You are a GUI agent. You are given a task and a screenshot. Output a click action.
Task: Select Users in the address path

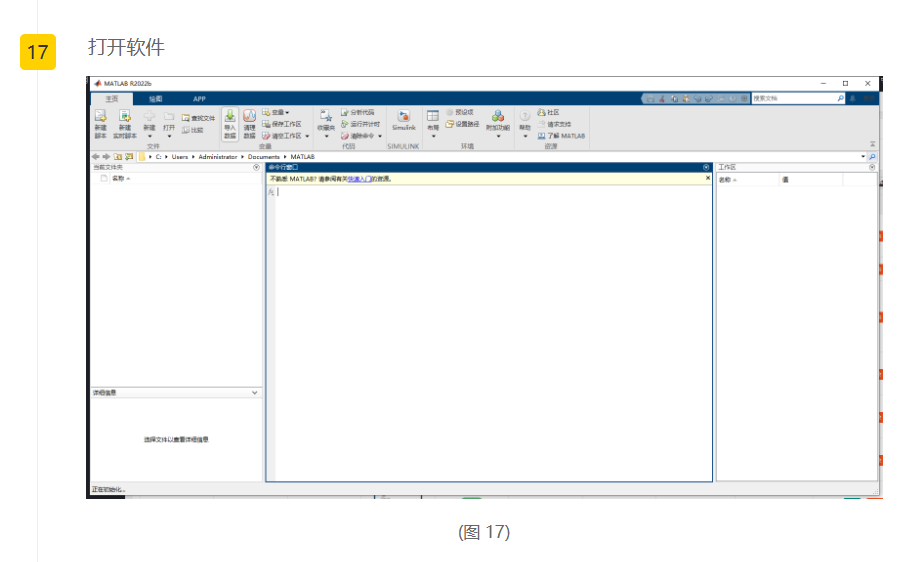click(x=180, y=157)
